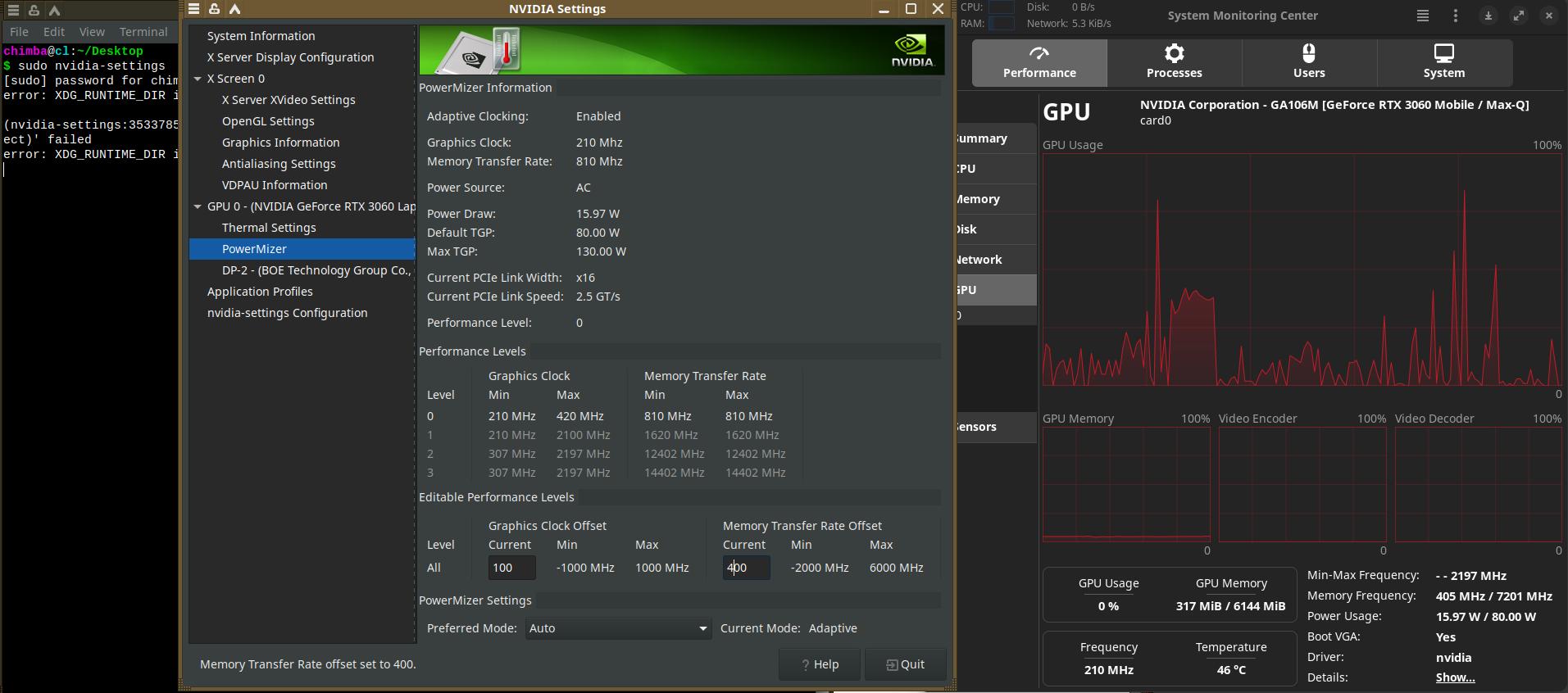Click the padlock icon in the terminal title bar
Screen dimensions: 1568x693
click(x=34, y=11)
